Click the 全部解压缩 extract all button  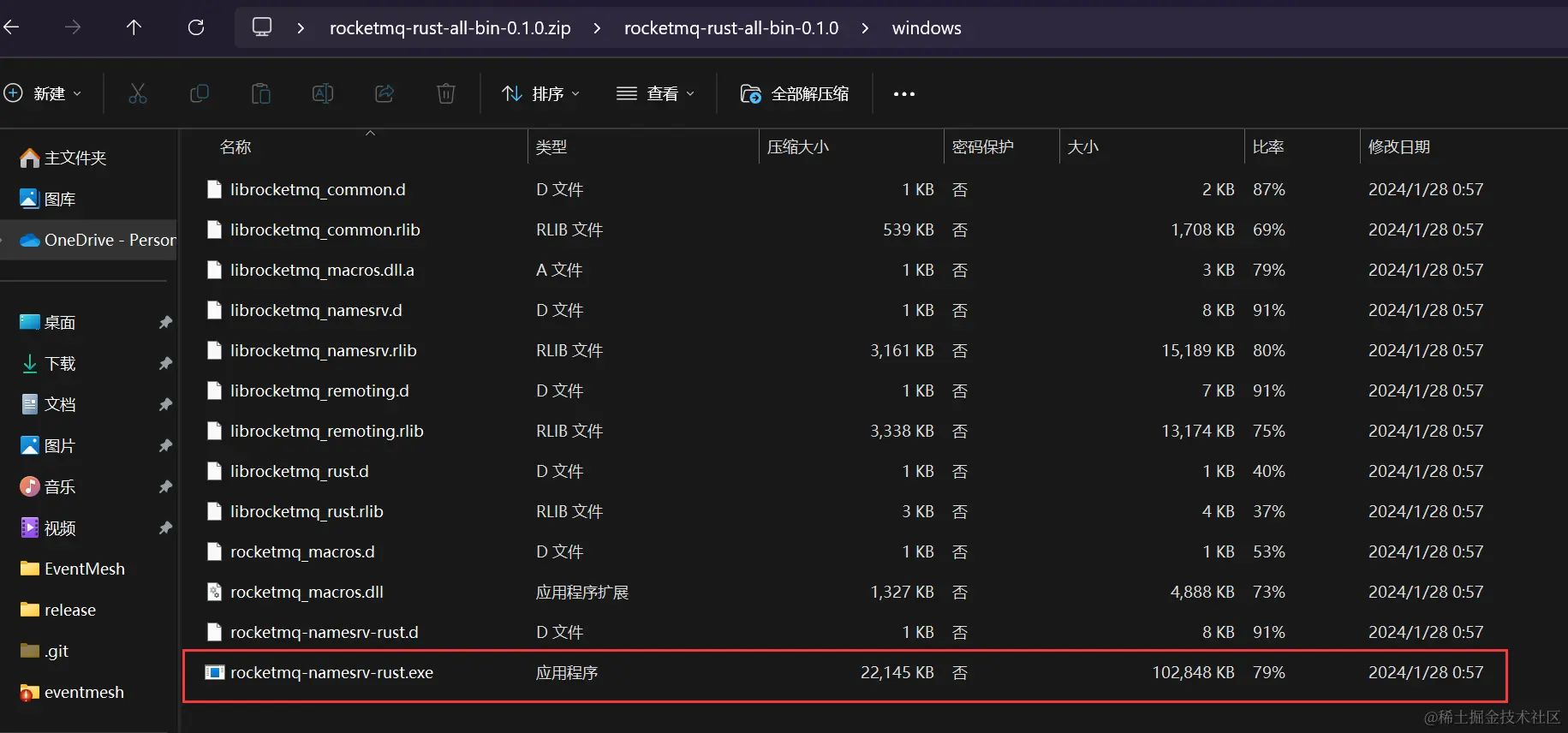tap(795, 93)
